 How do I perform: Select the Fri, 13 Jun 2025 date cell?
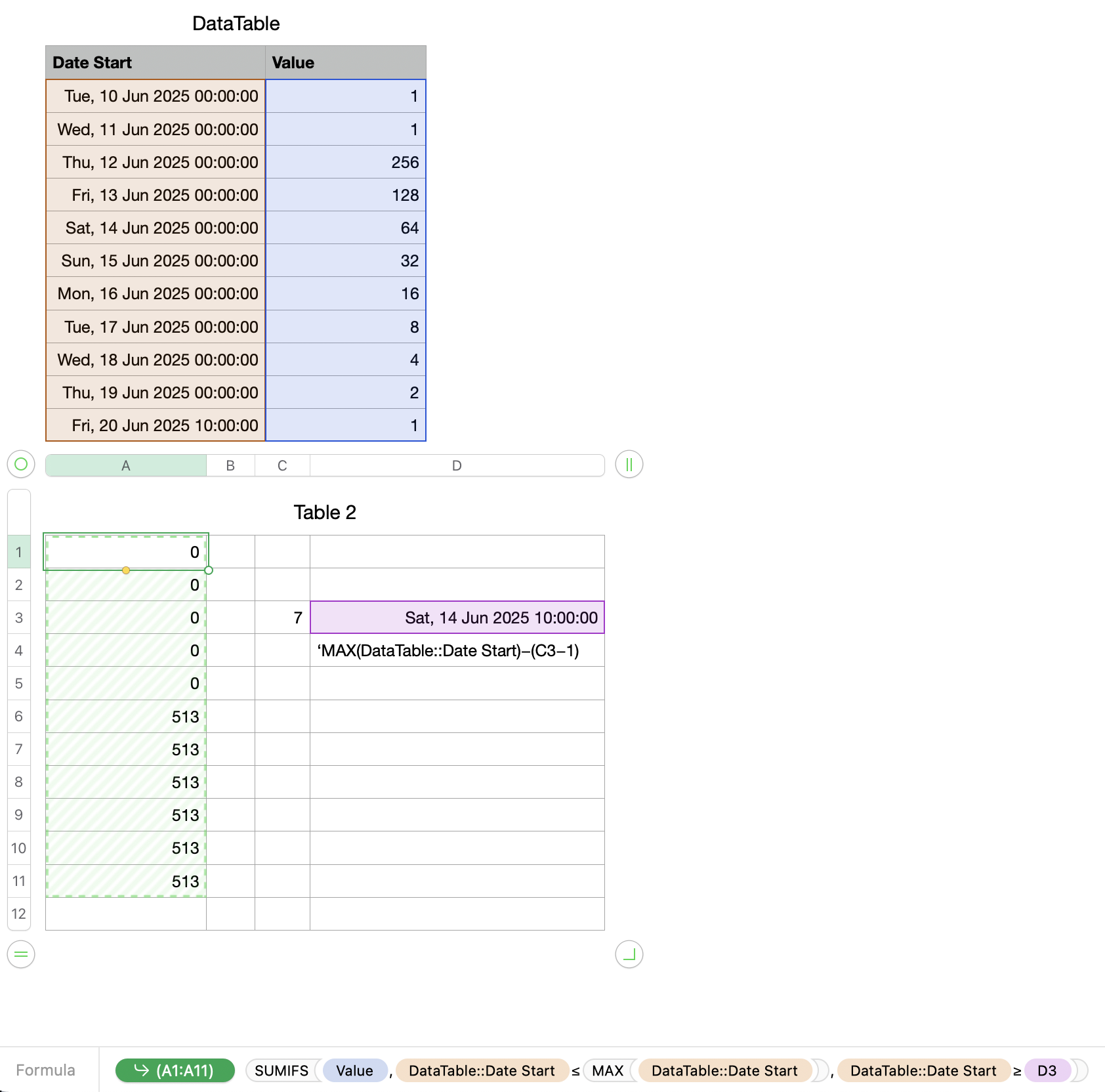click(156, 195)
